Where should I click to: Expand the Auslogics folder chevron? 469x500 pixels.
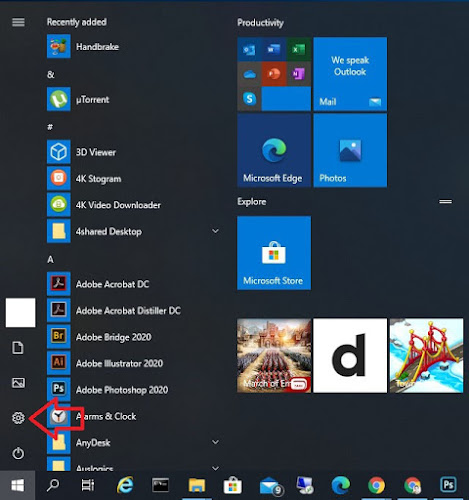(216, 468)
